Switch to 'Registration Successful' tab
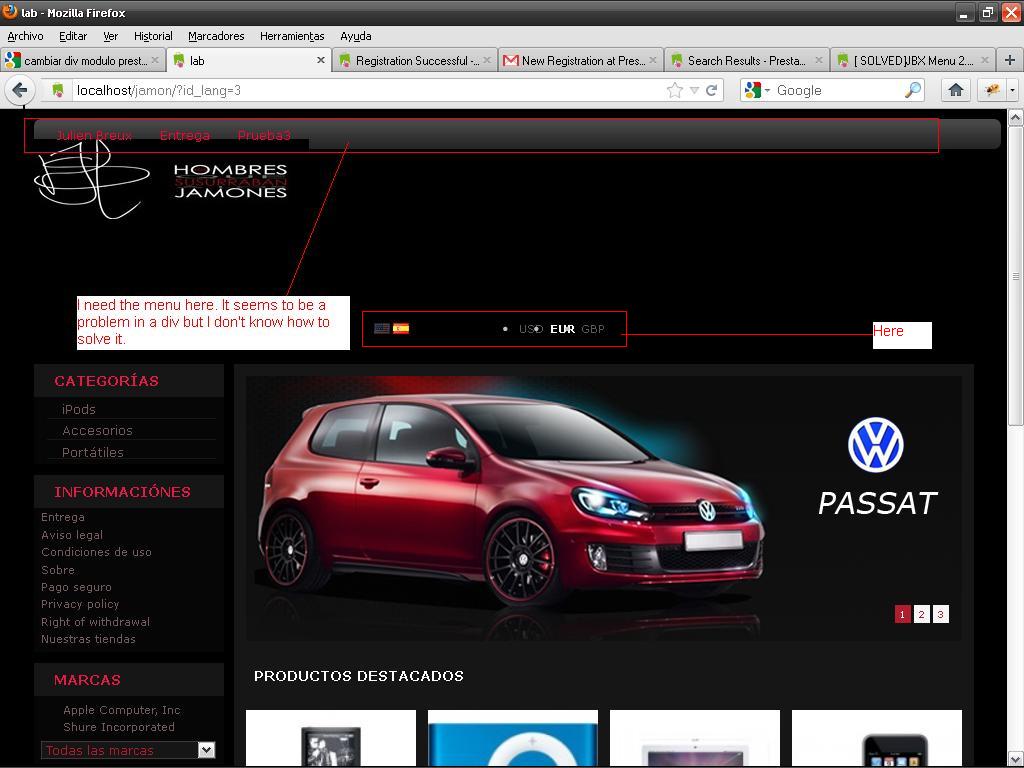Viewport: 1024px width, 768px height. coord(414,61)
